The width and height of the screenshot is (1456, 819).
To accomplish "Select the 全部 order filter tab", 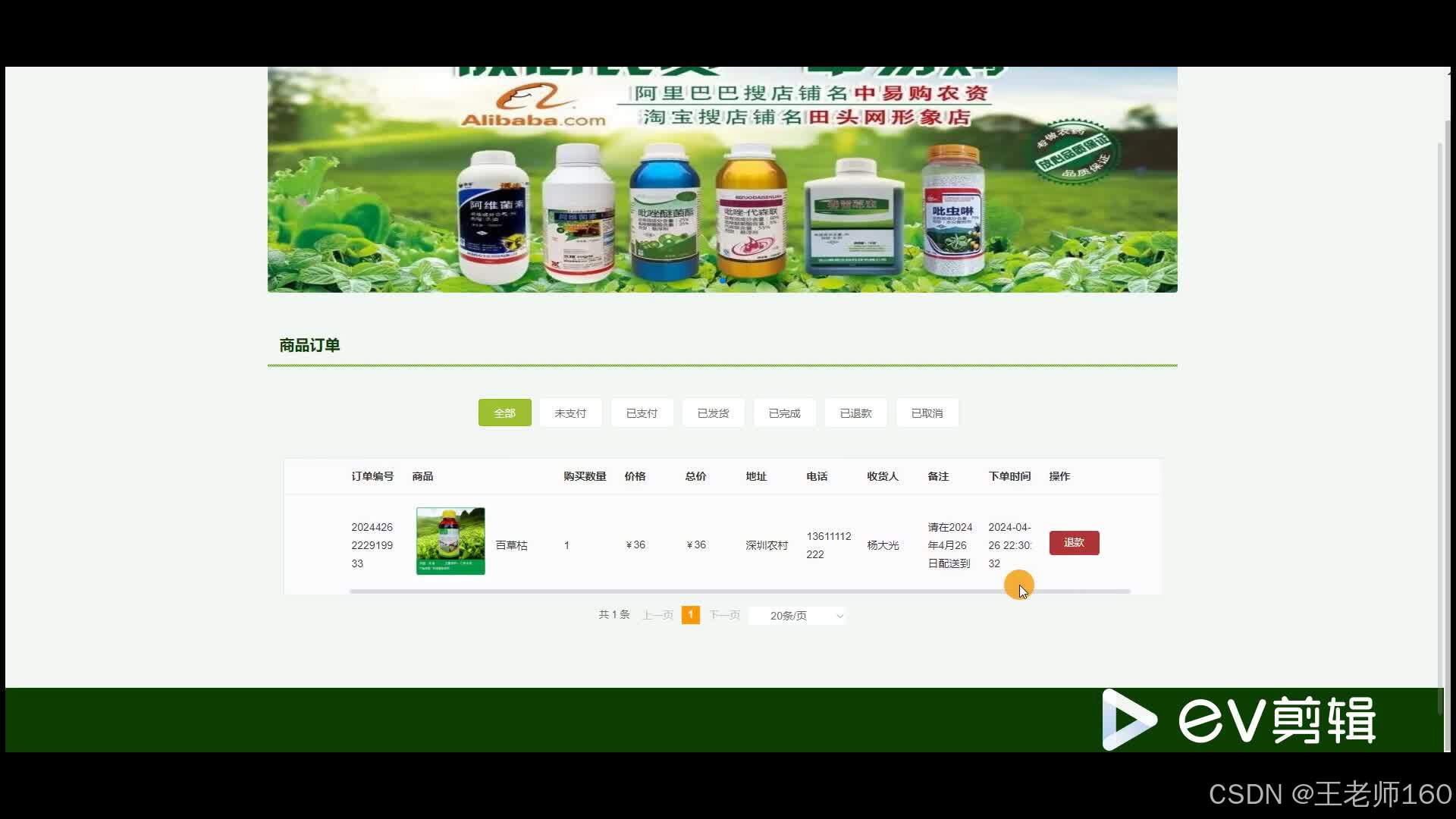I will [504, 413].
